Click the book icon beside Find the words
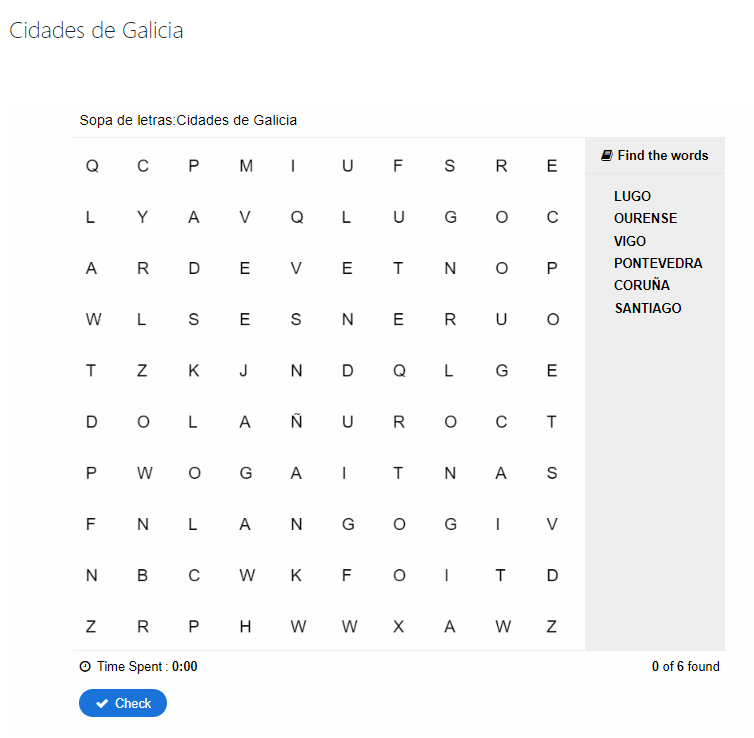754x738 pixels. (x=607, y=156)
